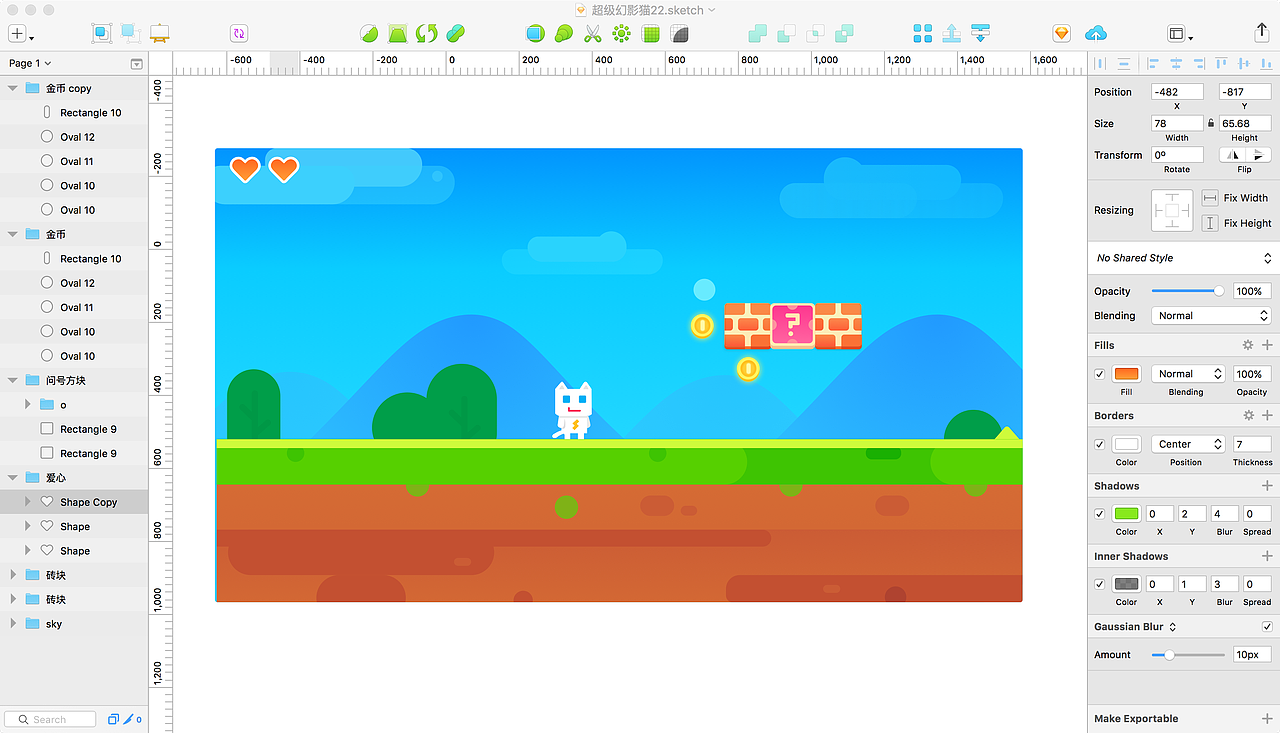Click the Scale tool icon
This screenshot has height=733, width=1280.
(564, 34)
